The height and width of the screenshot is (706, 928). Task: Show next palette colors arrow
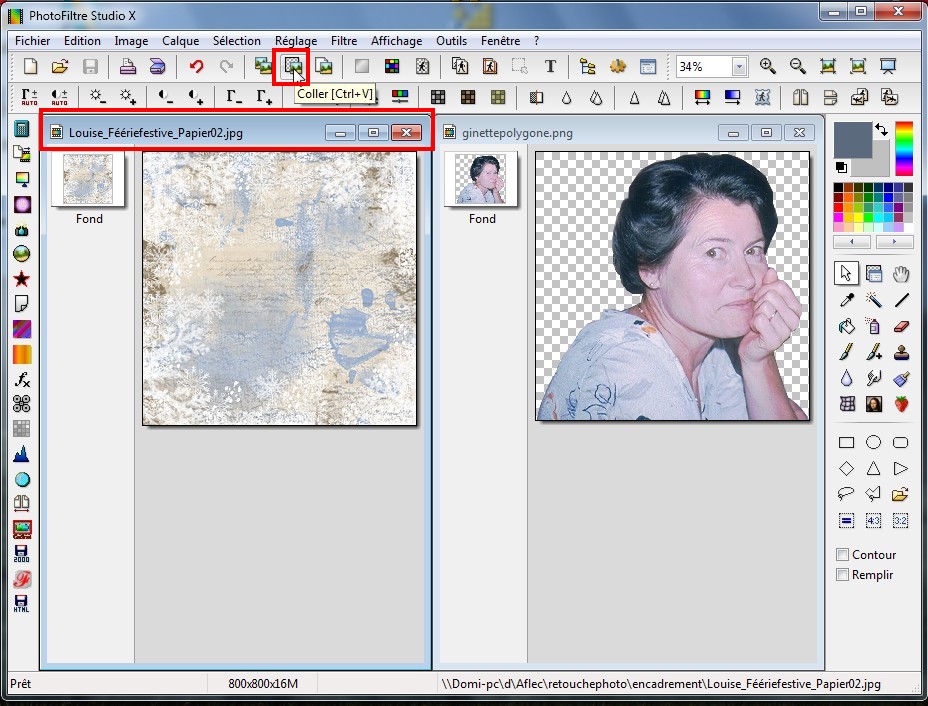[x=894, y=241]
